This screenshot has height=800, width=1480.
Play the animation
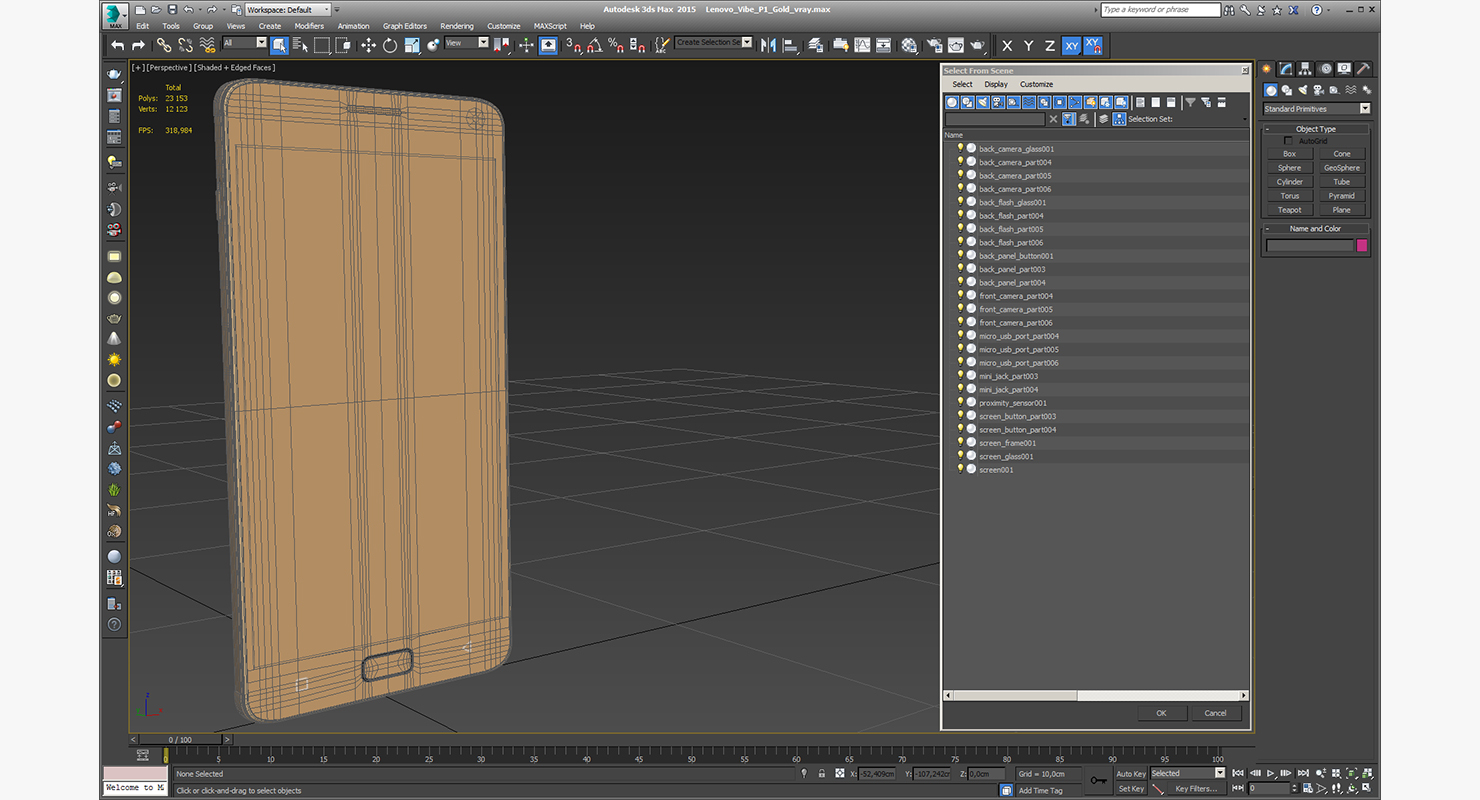click(1271, 773)
